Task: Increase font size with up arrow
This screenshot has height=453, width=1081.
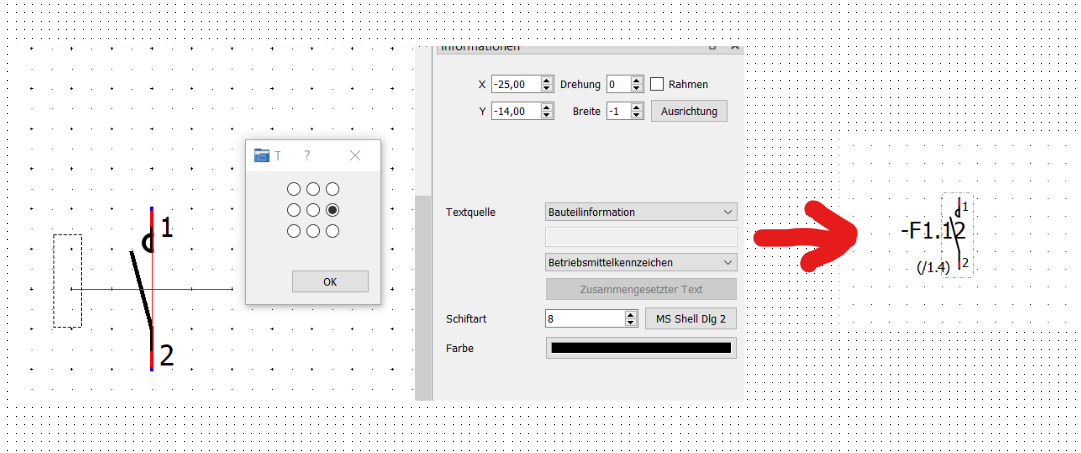Action: [632, 314]
